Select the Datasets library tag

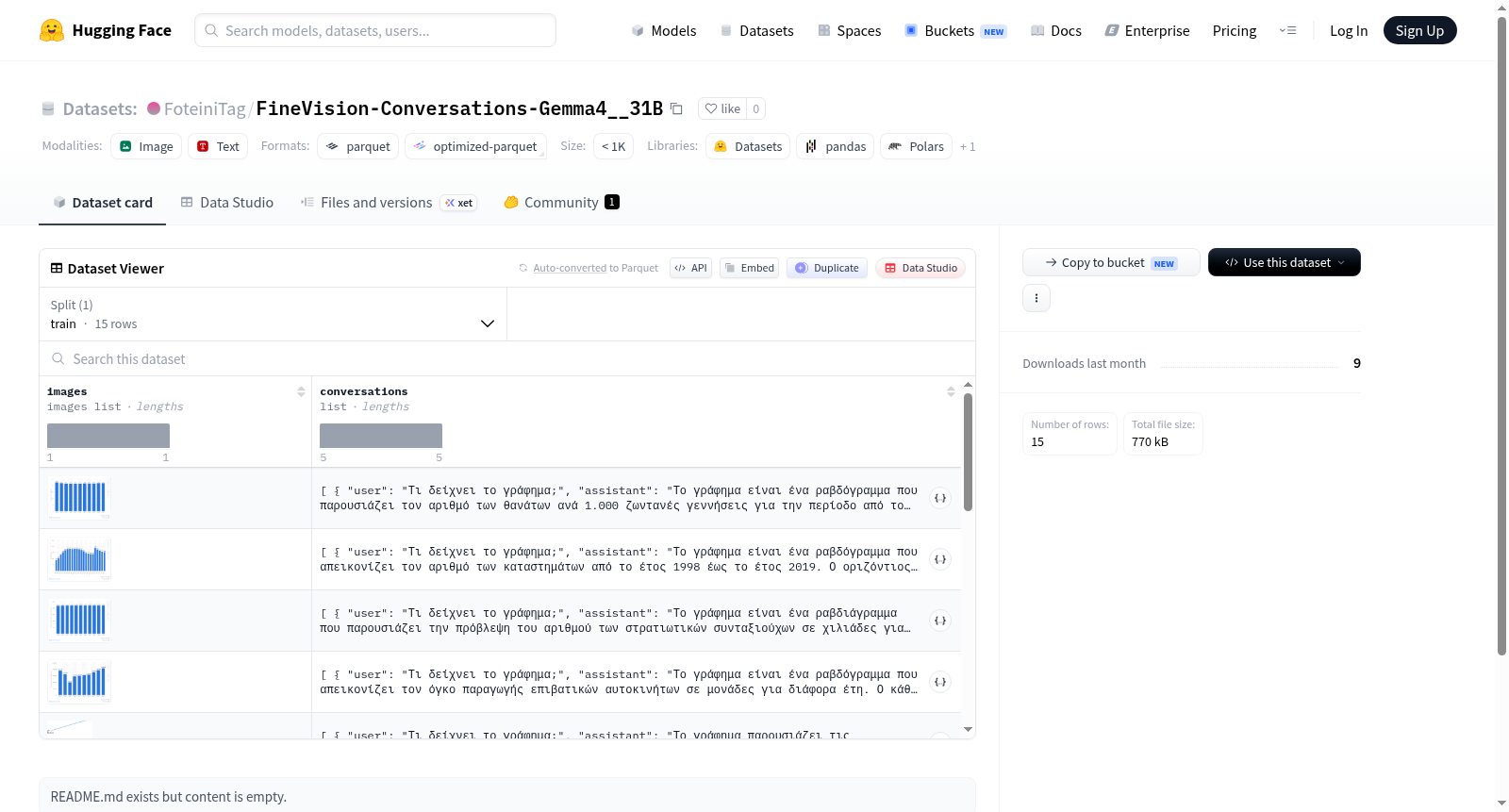pos(748,146)
